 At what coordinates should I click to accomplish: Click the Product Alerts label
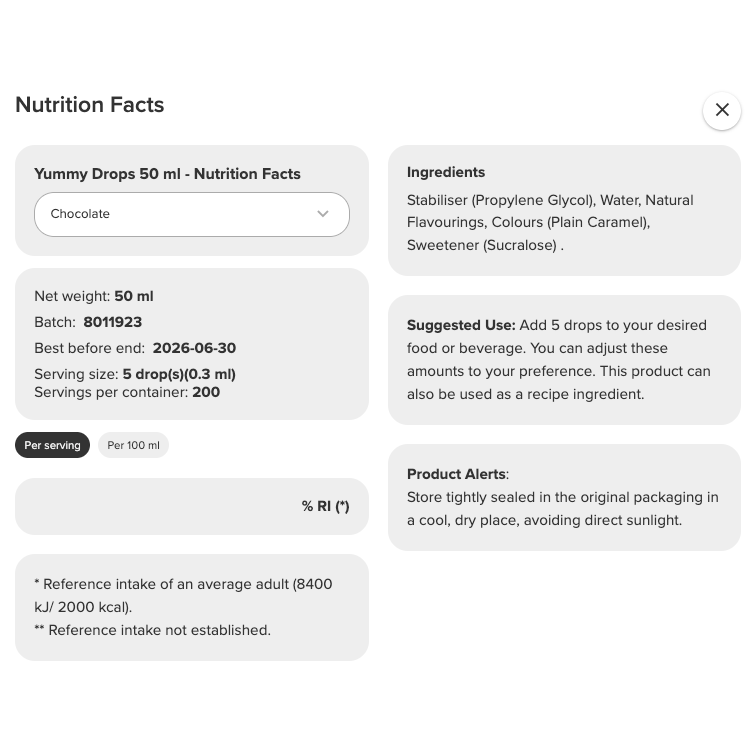[457, 474]
